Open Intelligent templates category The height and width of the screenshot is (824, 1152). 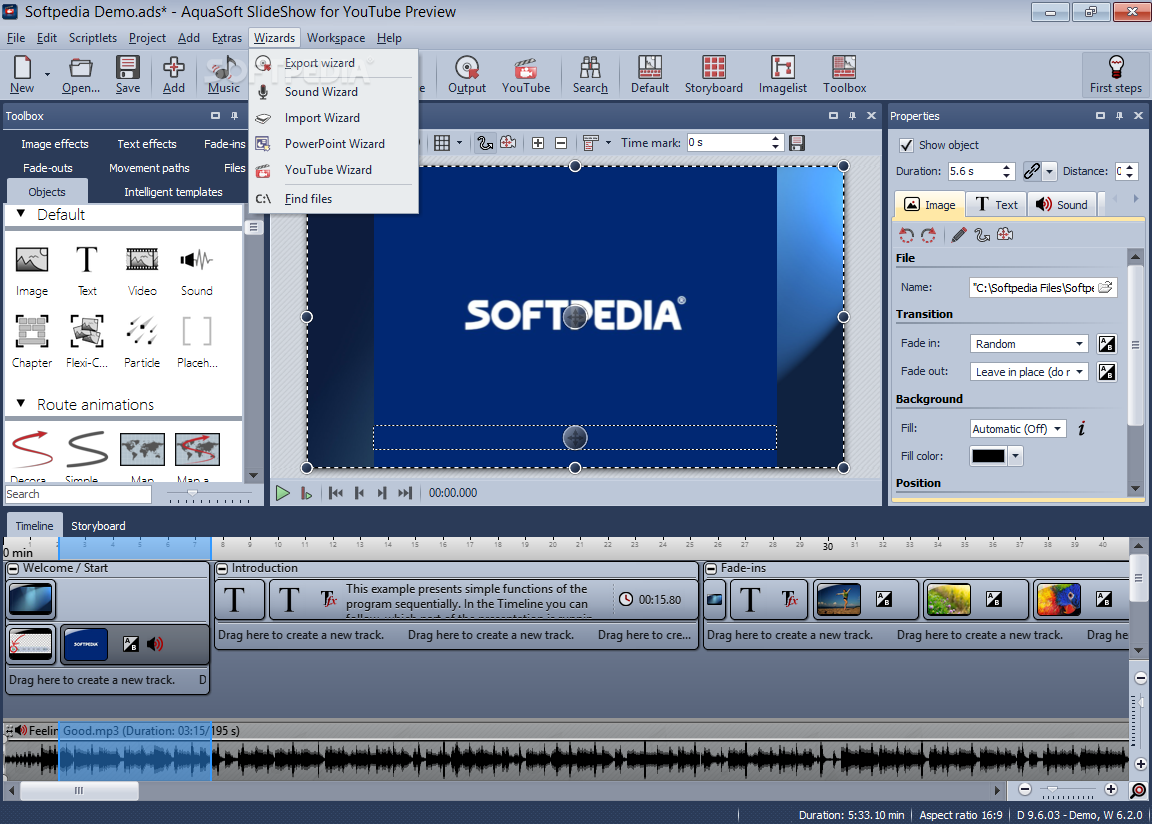[173, 192]
